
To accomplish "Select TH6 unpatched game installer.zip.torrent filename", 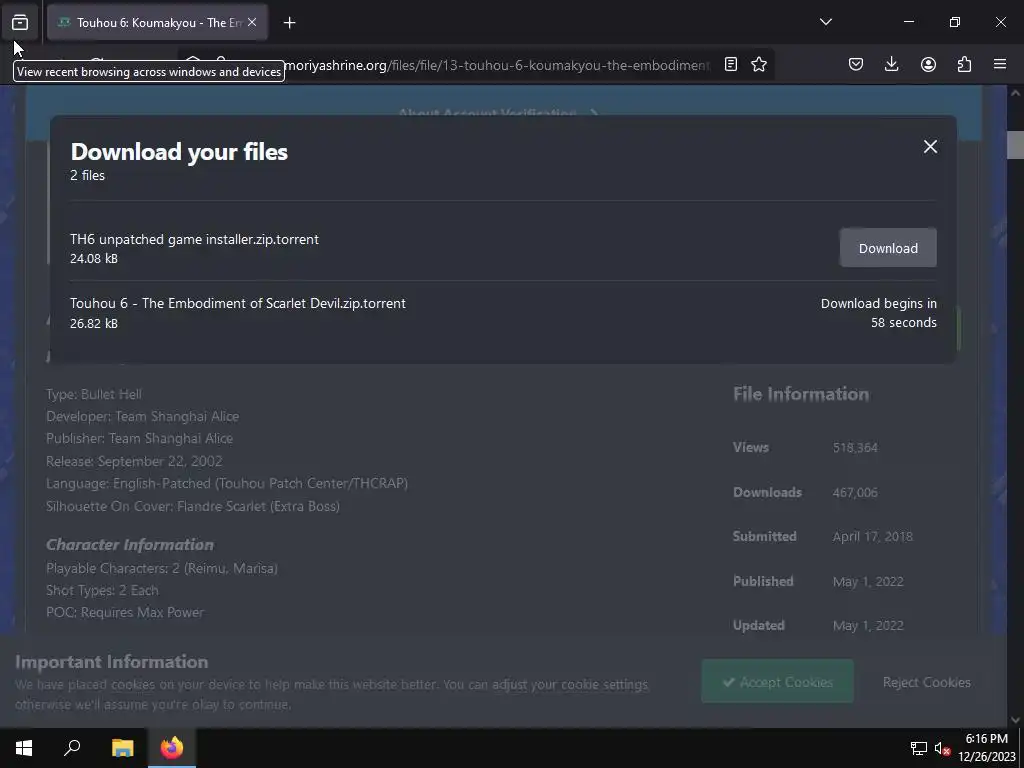I will 195,239.
